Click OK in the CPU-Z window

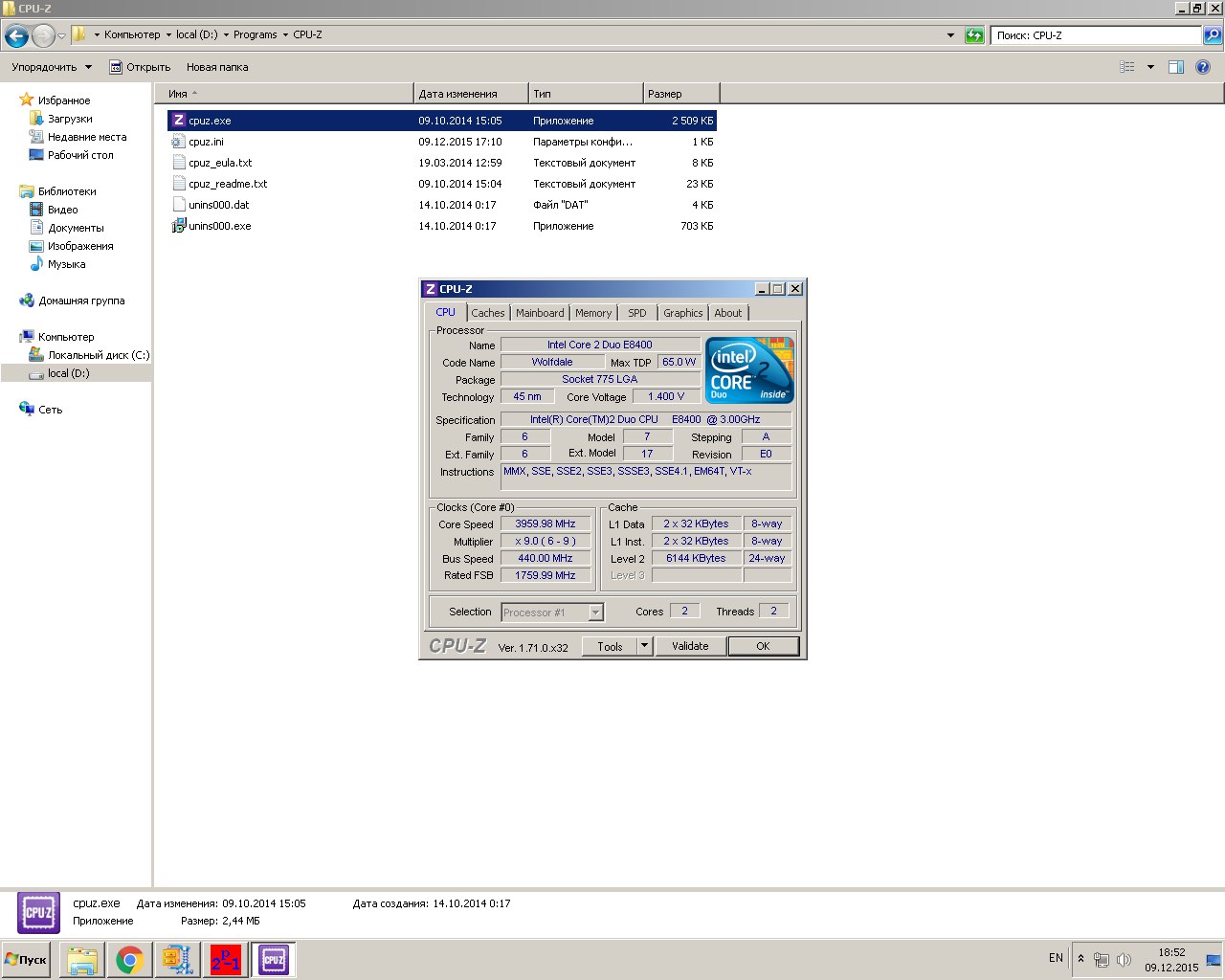tap(763, 646)
